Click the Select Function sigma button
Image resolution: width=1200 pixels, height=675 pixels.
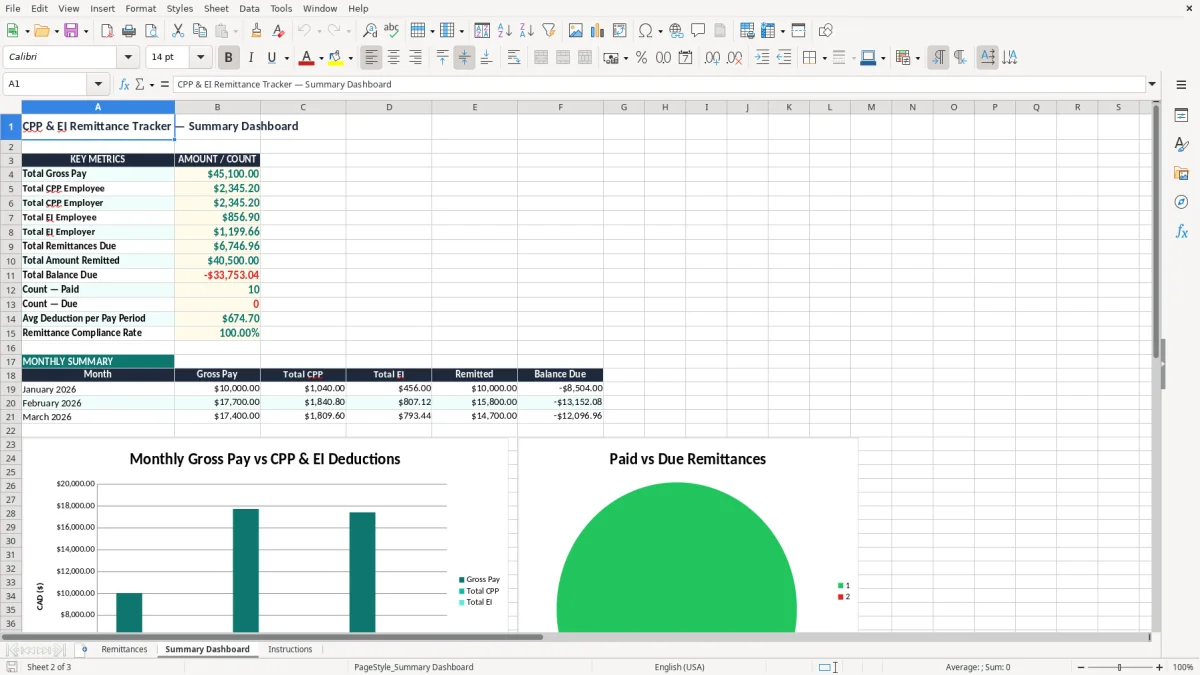pos(140,84)
